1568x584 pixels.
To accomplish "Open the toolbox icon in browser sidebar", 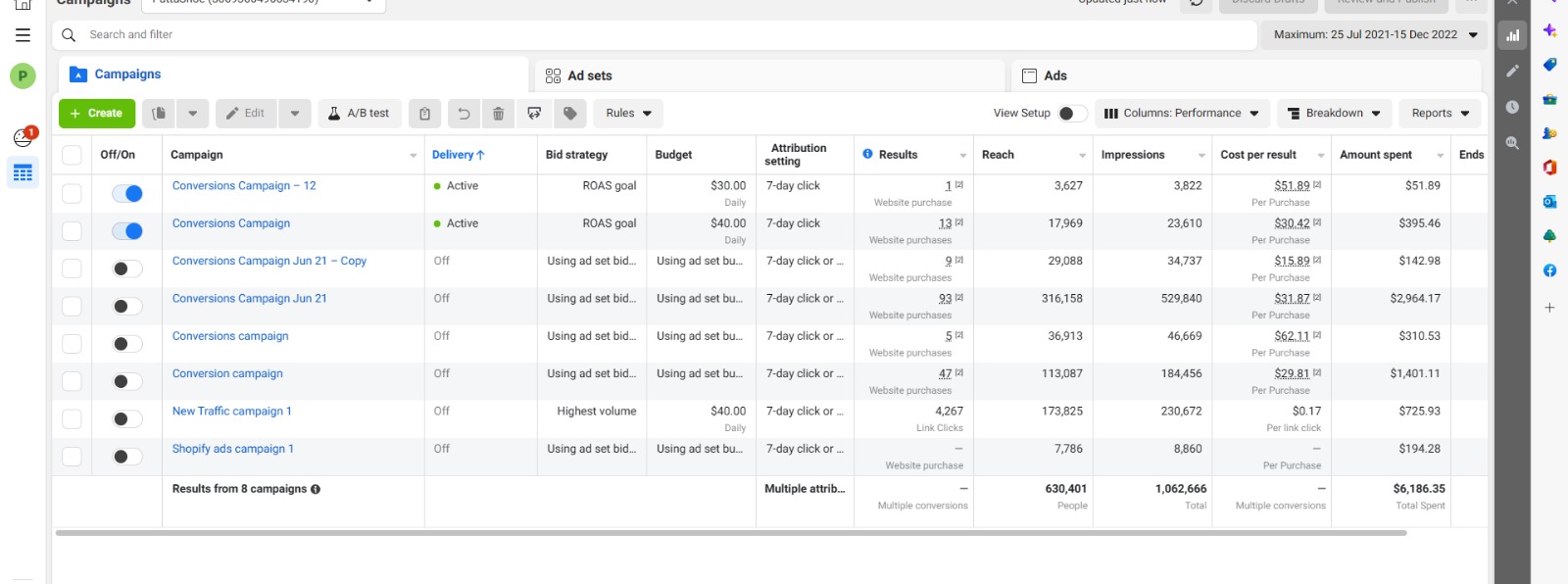I will pos(1549,99).
